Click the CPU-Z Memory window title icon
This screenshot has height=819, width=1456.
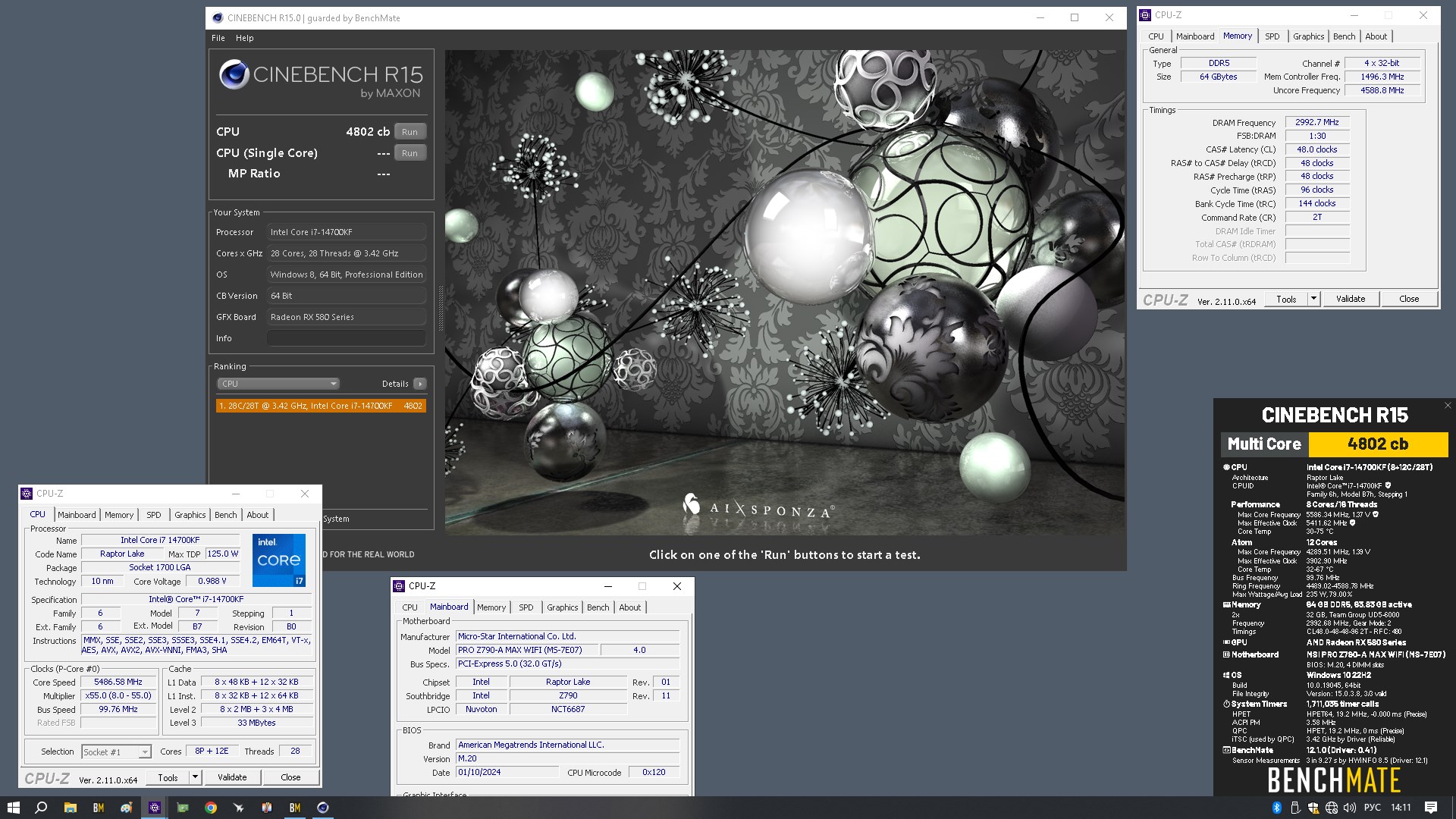point(1145,14)
